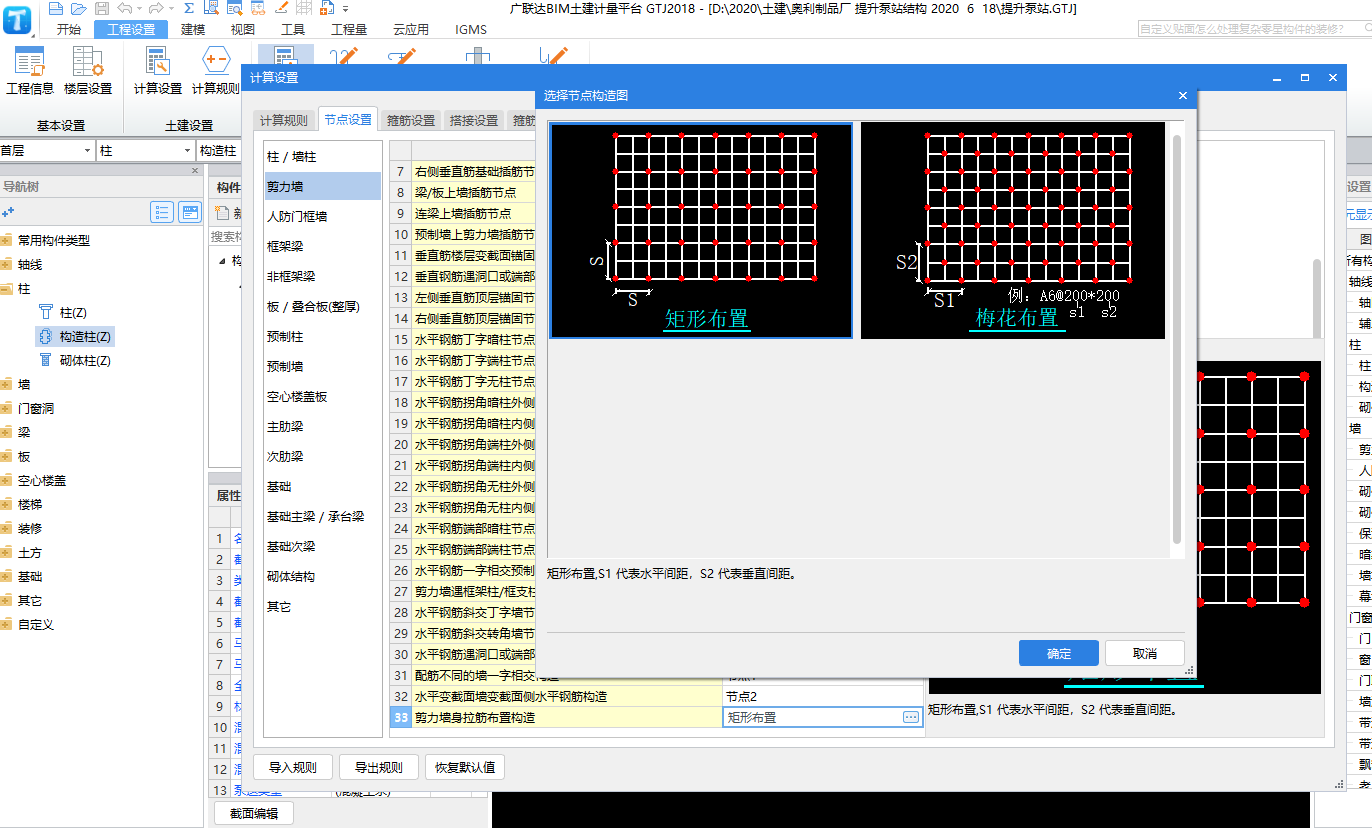Open the 开始 ribbon tab
The width and height of the screenshot is (1372, 828).
[x=69, y=29]
